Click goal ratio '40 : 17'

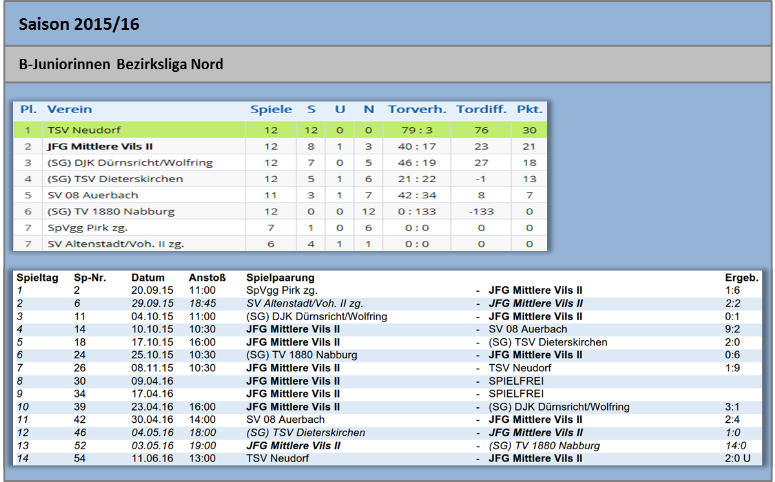click(x=417, y=146)
